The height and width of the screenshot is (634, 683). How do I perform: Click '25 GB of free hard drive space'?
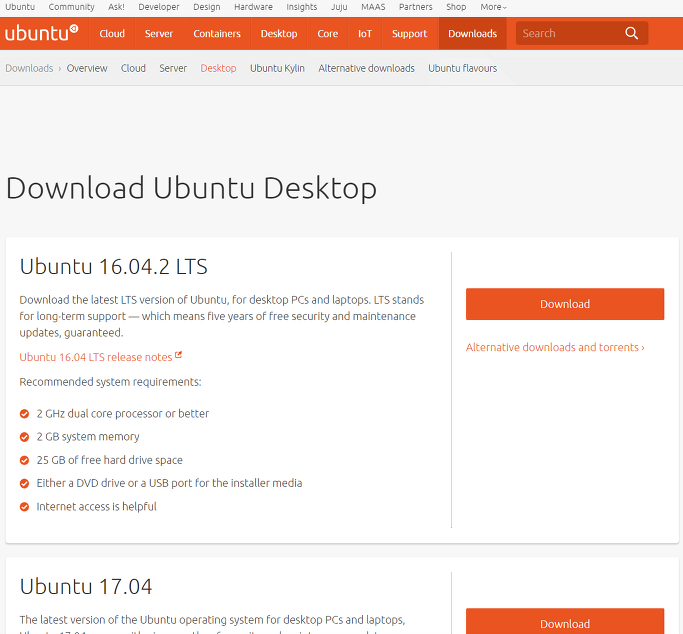click(109, 460)
